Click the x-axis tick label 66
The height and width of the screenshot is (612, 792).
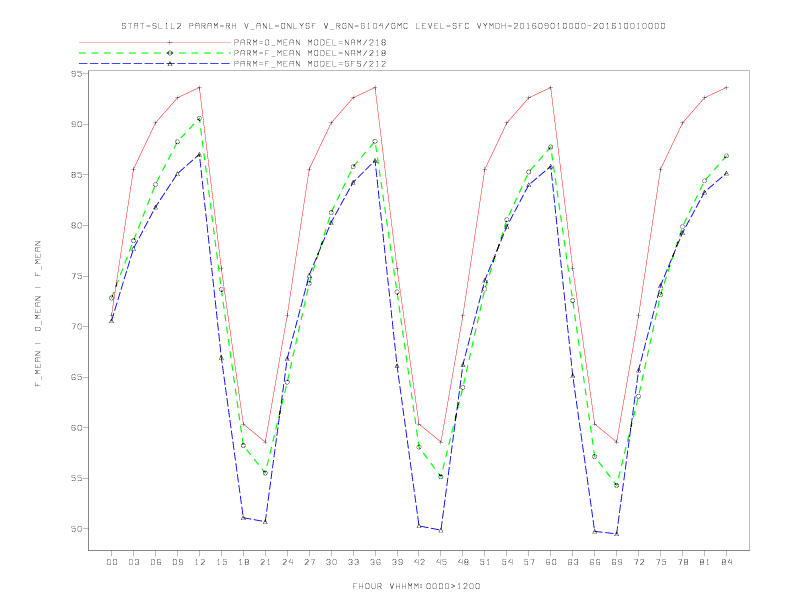[595, 562]
